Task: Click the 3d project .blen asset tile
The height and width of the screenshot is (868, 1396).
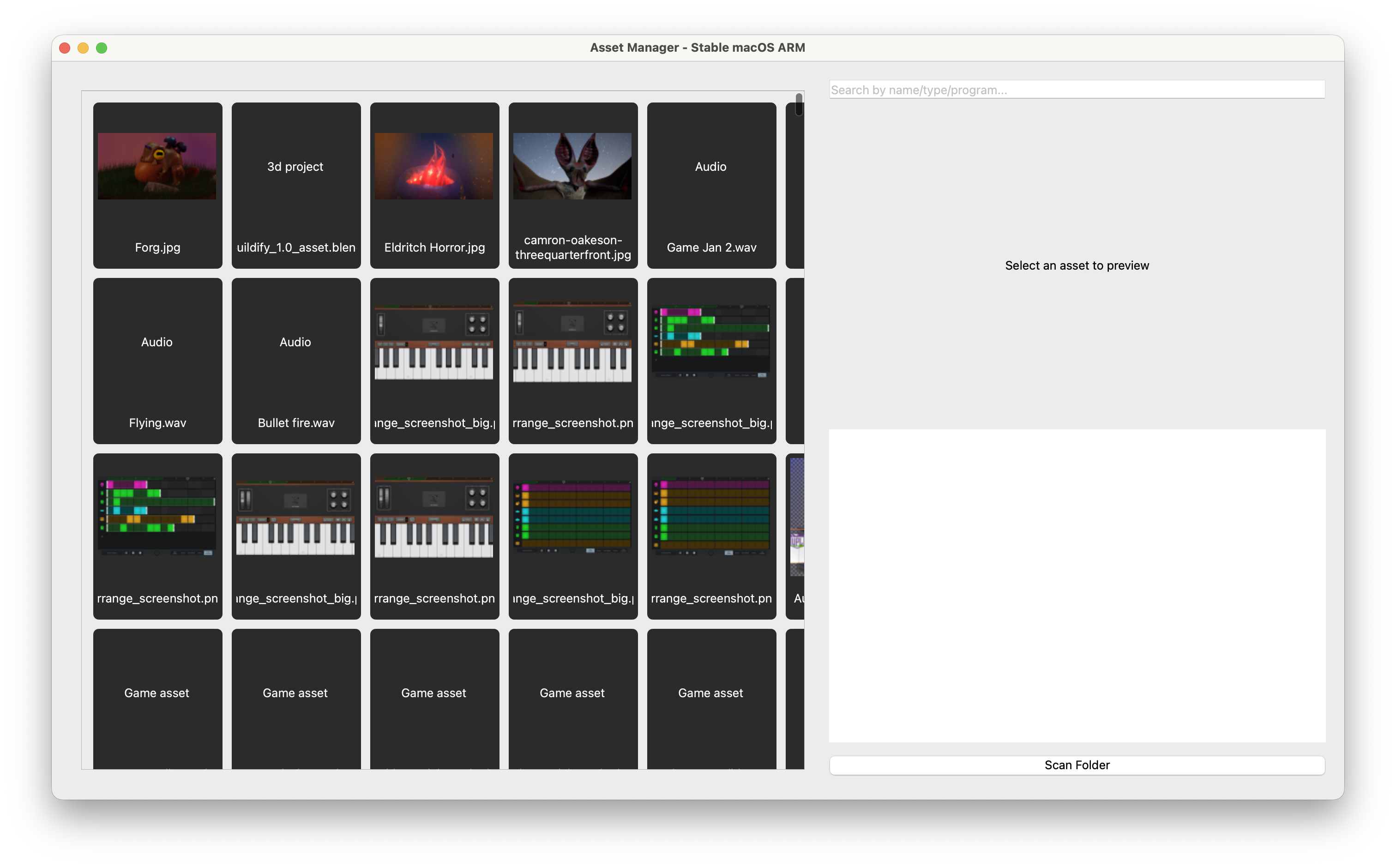Action: coord(295,185)
